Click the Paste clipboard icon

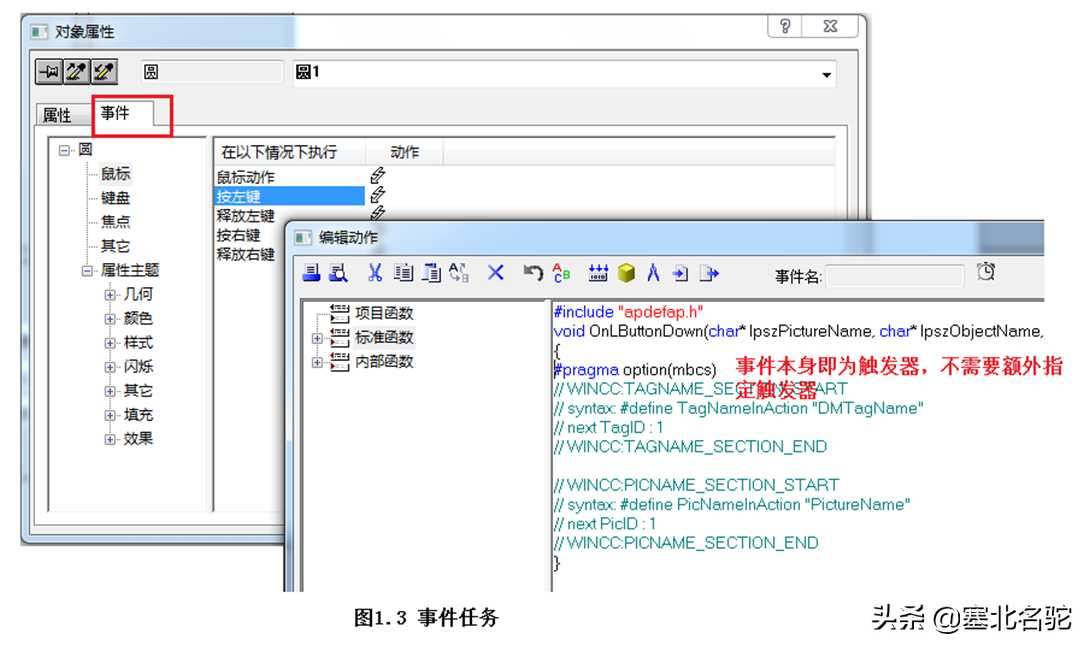(431, 273)
